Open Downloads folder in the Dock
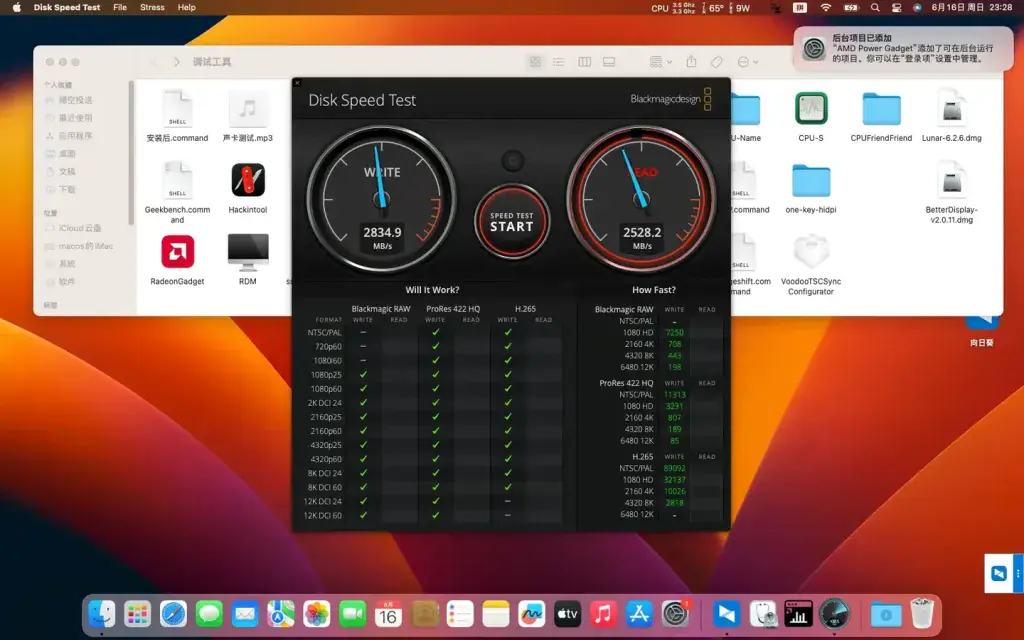The image size is (1024, 640). click(886, 614)
